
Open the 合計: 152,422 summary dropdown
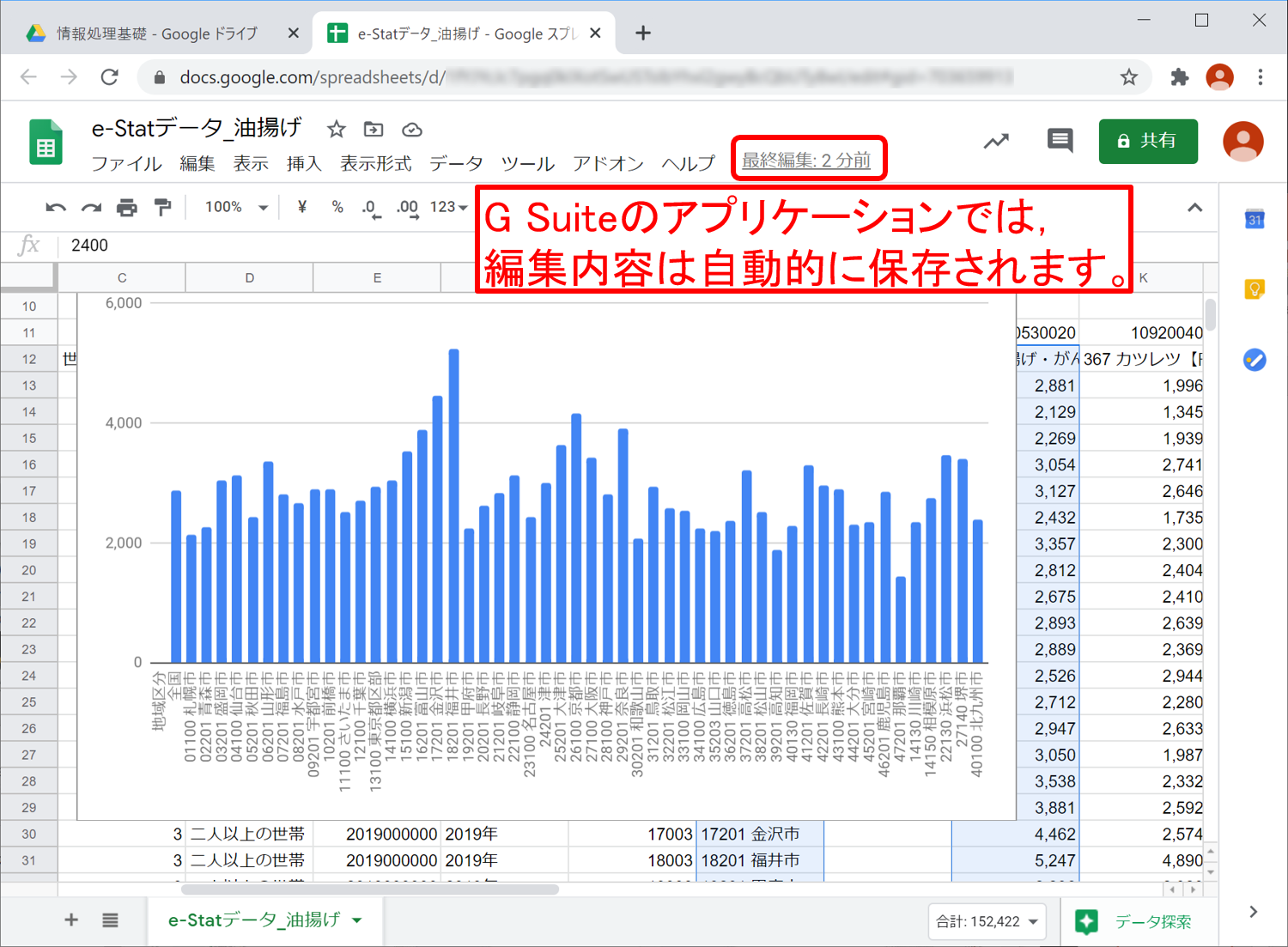click(x=987, y=921)
